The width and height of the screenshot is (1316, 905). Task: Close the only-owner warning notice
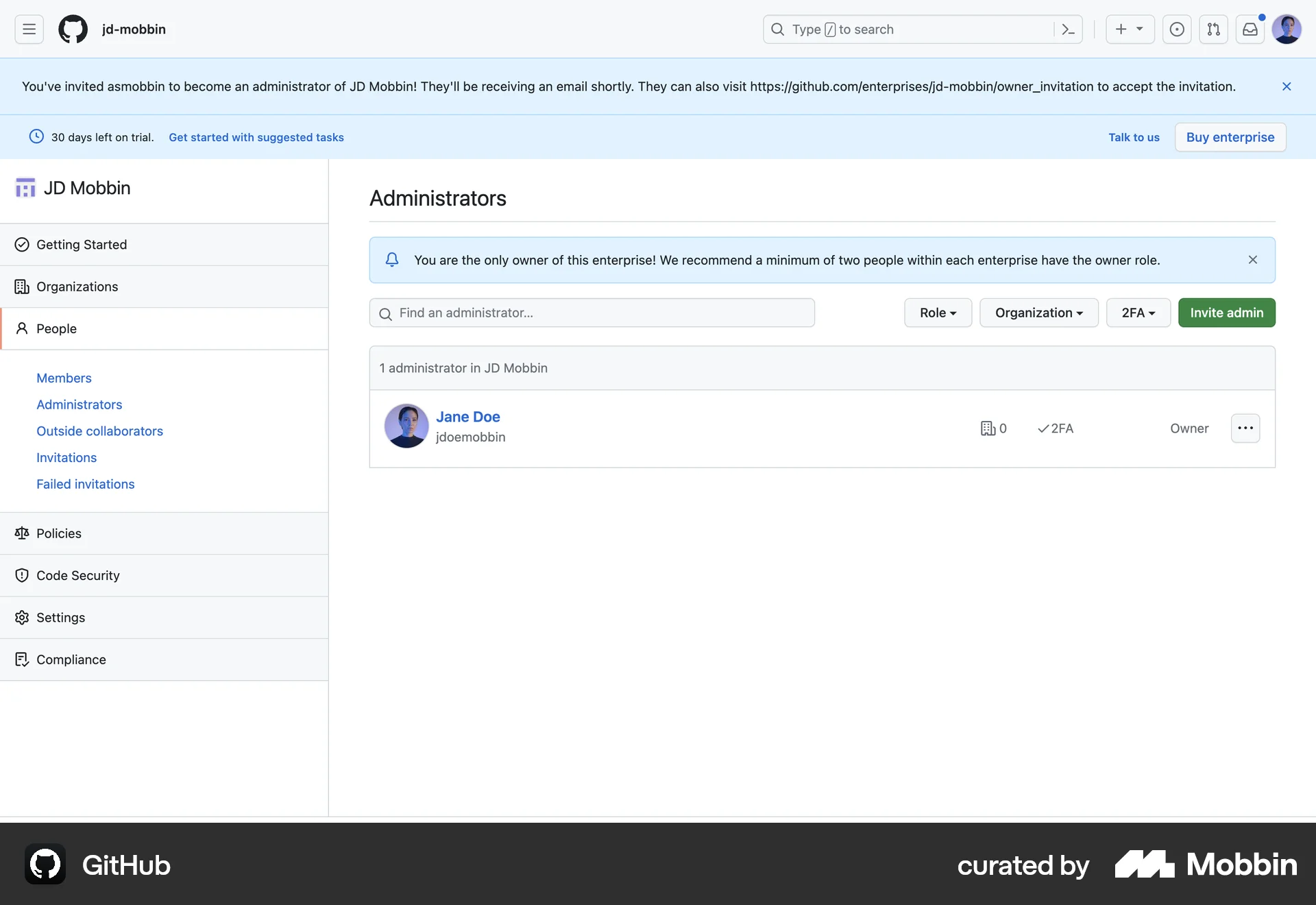point(1253,260)
